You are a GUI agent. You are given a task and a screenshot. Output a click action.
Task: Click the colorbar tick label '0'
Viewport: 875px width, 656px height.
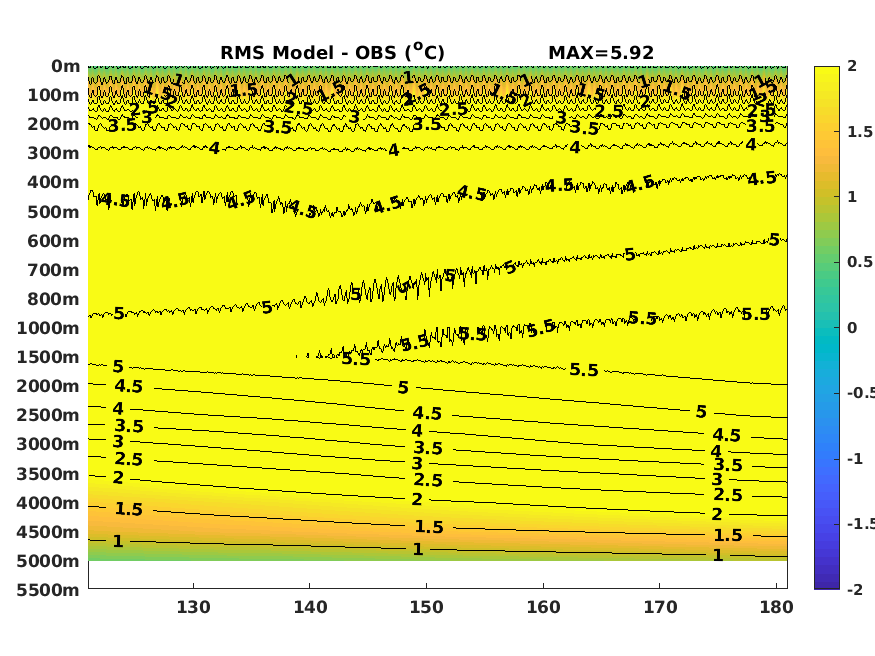click(x=852, y=328)
